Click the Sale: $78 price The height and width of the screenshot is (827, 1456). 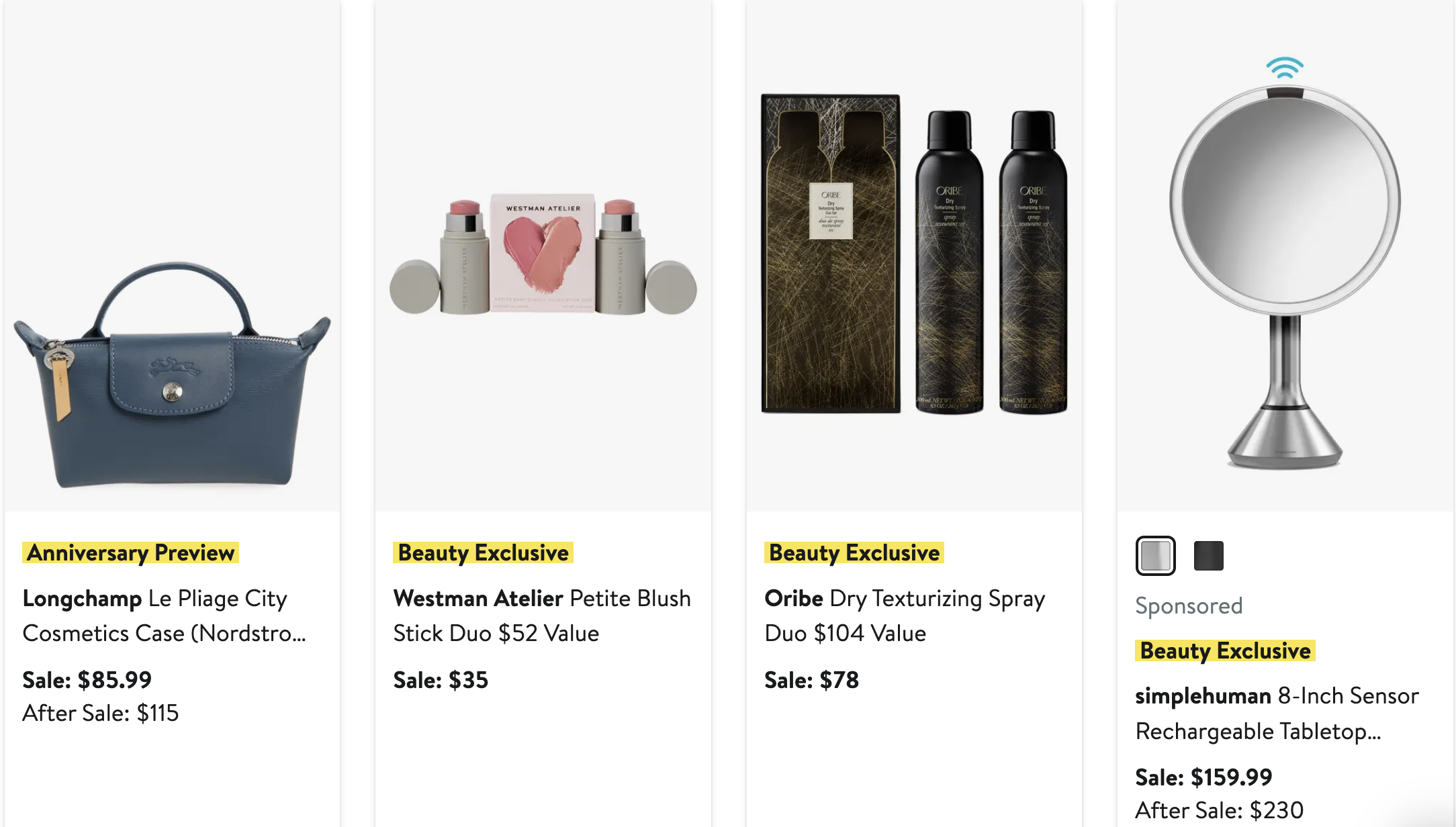[811, 680]
